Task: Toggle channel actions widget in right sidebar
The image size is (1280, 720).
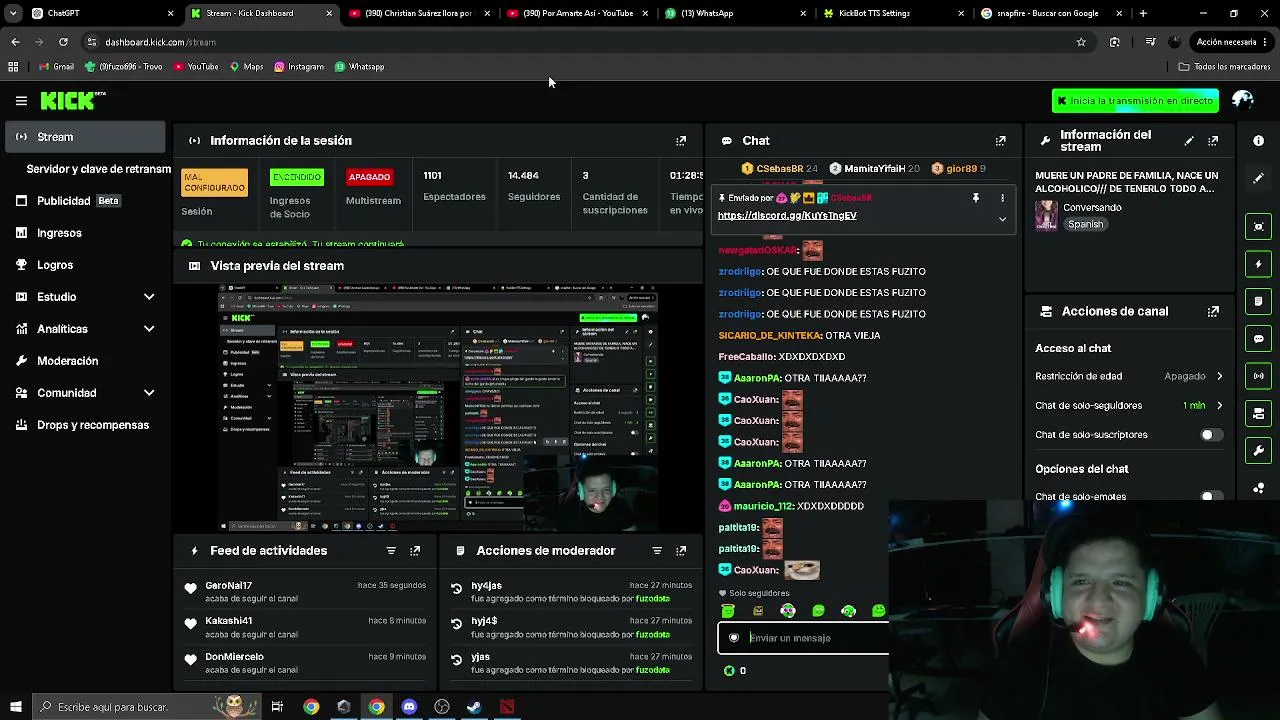Action: pyautogui.click(x=1259, y=413)
